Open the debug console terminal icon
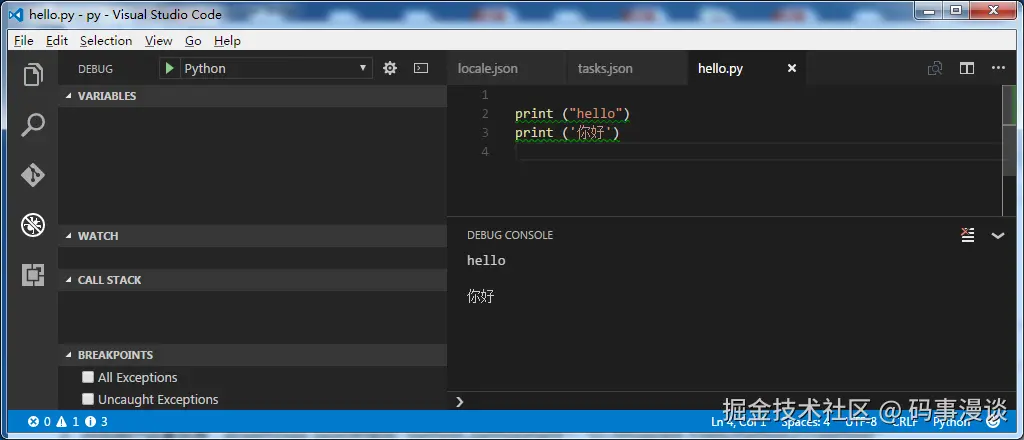 pyautogui.click(x=421, y=68)
